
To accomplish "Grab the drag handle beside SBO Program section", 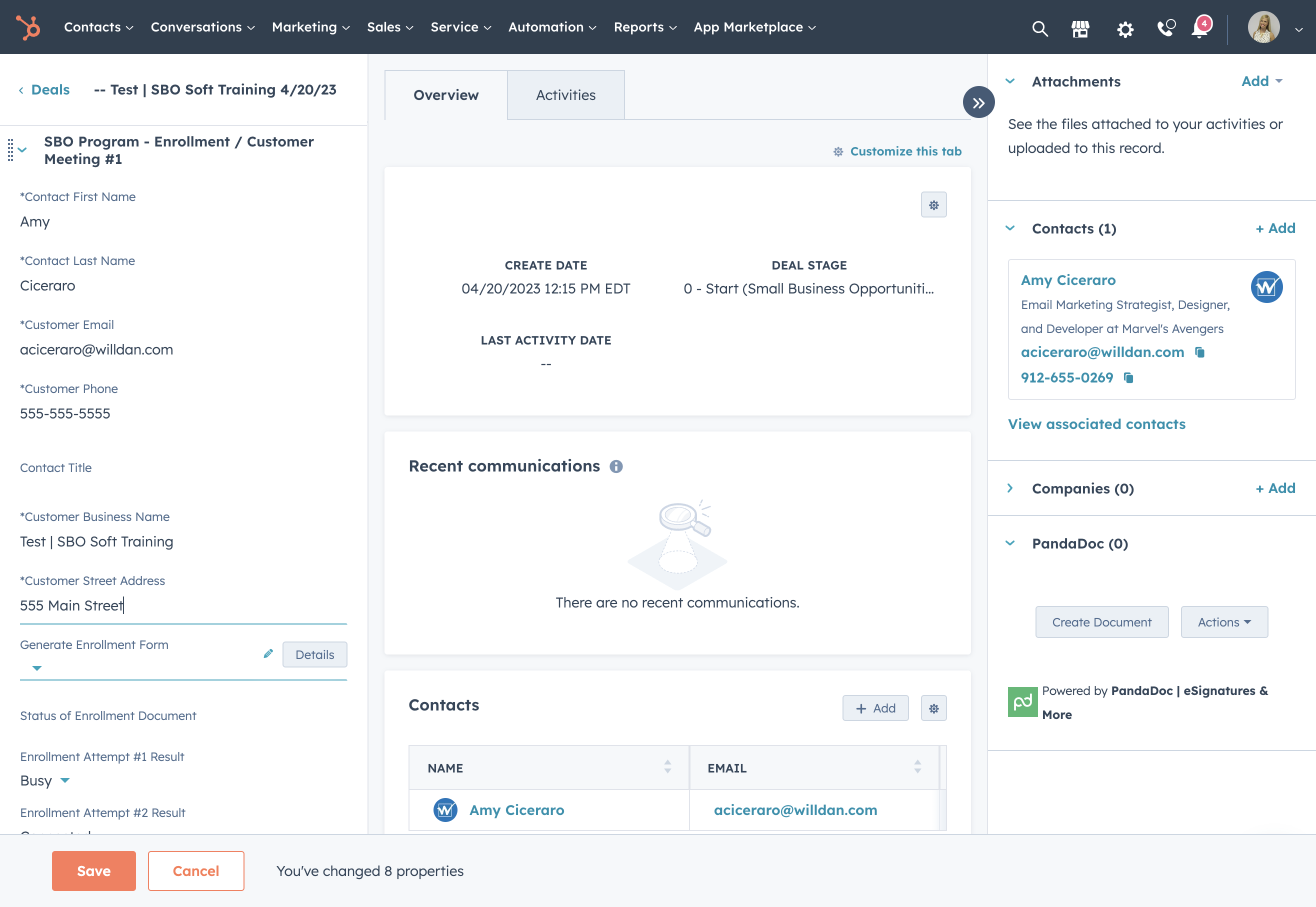I will pos(10,150).
